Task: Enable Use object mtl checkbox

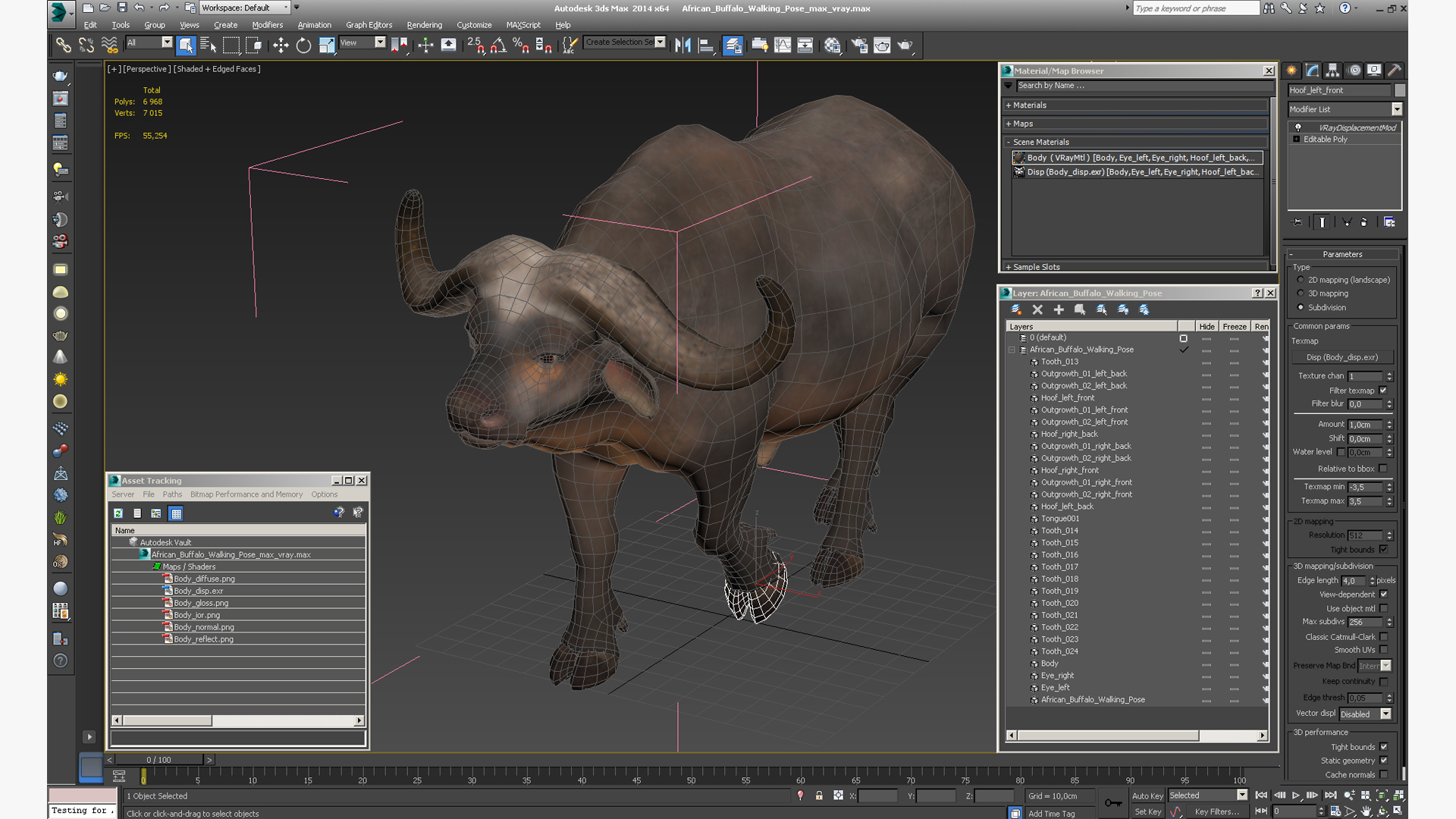Action: 1383,608
